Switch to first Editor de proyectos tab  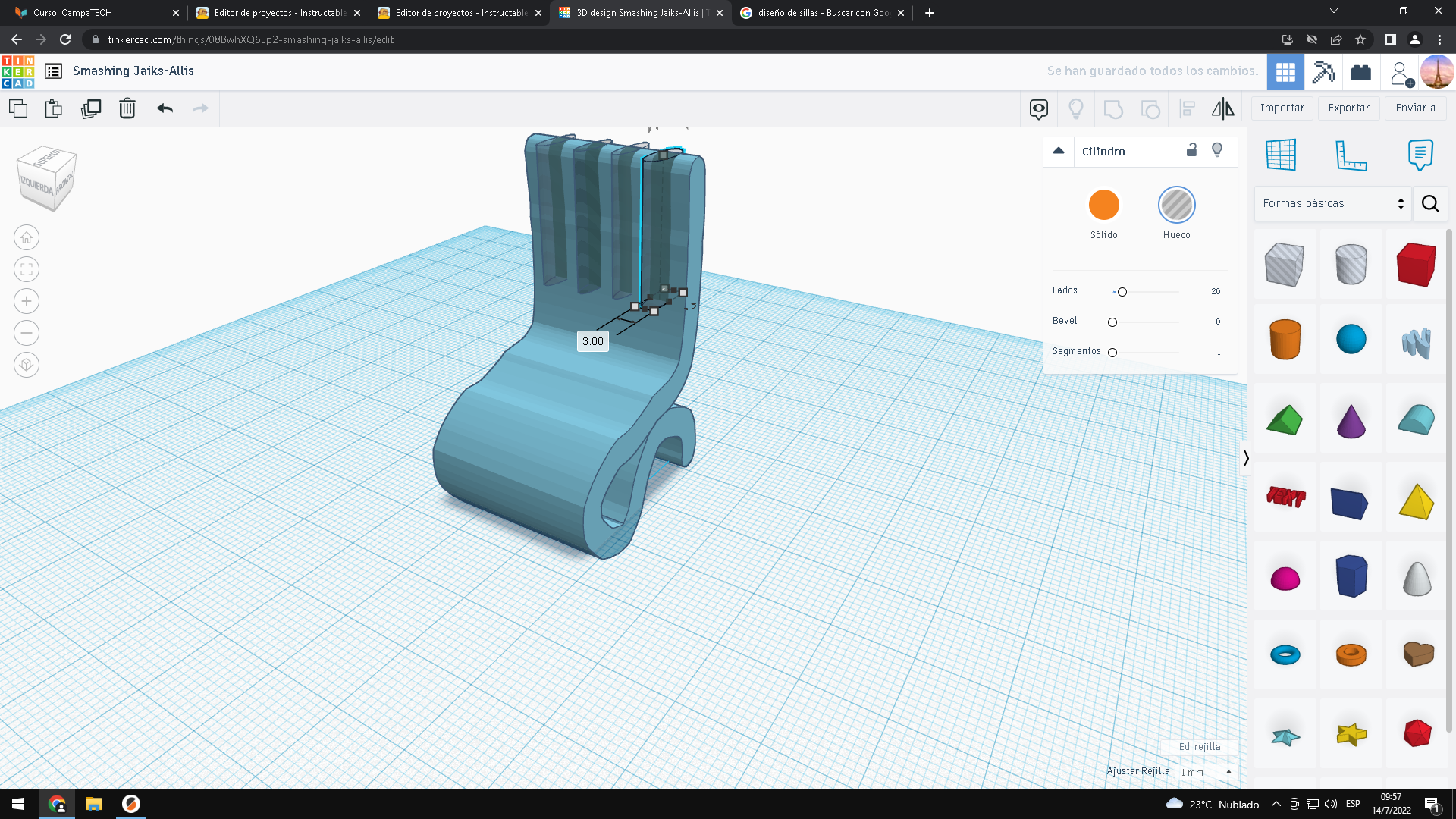point(278,13)
